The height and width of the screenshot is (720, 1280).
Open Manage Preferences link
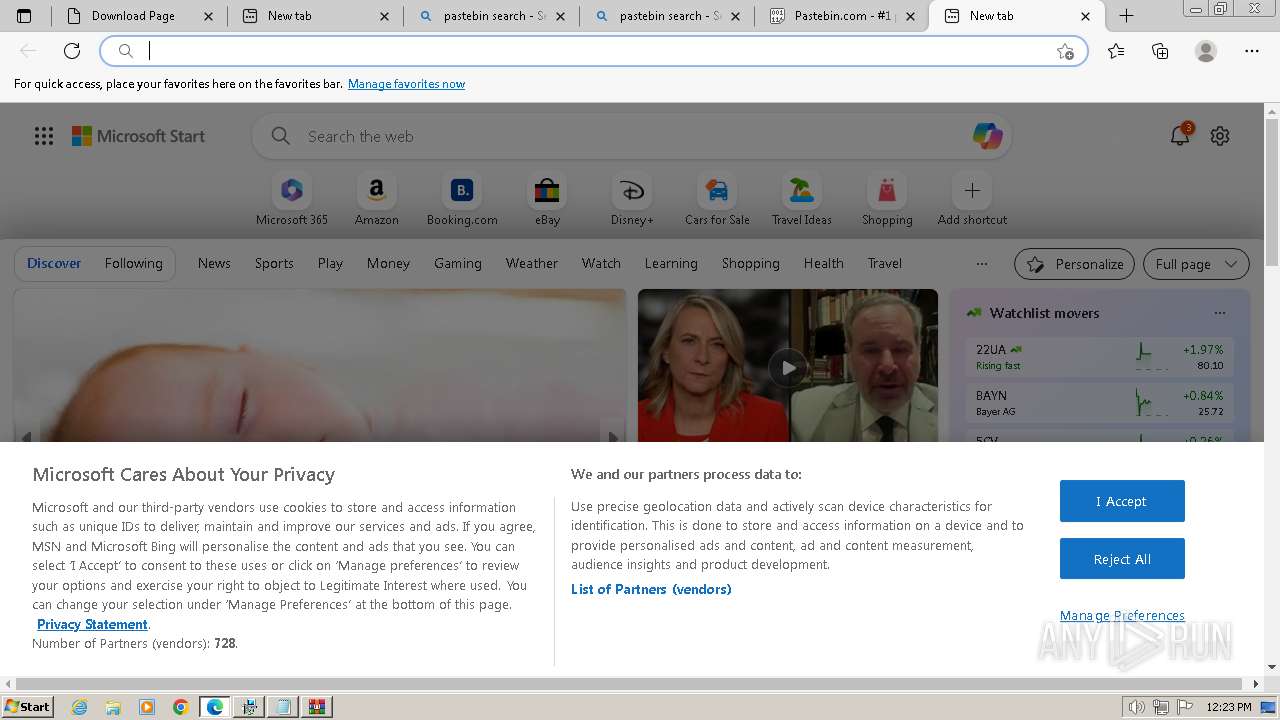tap(1122, 615)
